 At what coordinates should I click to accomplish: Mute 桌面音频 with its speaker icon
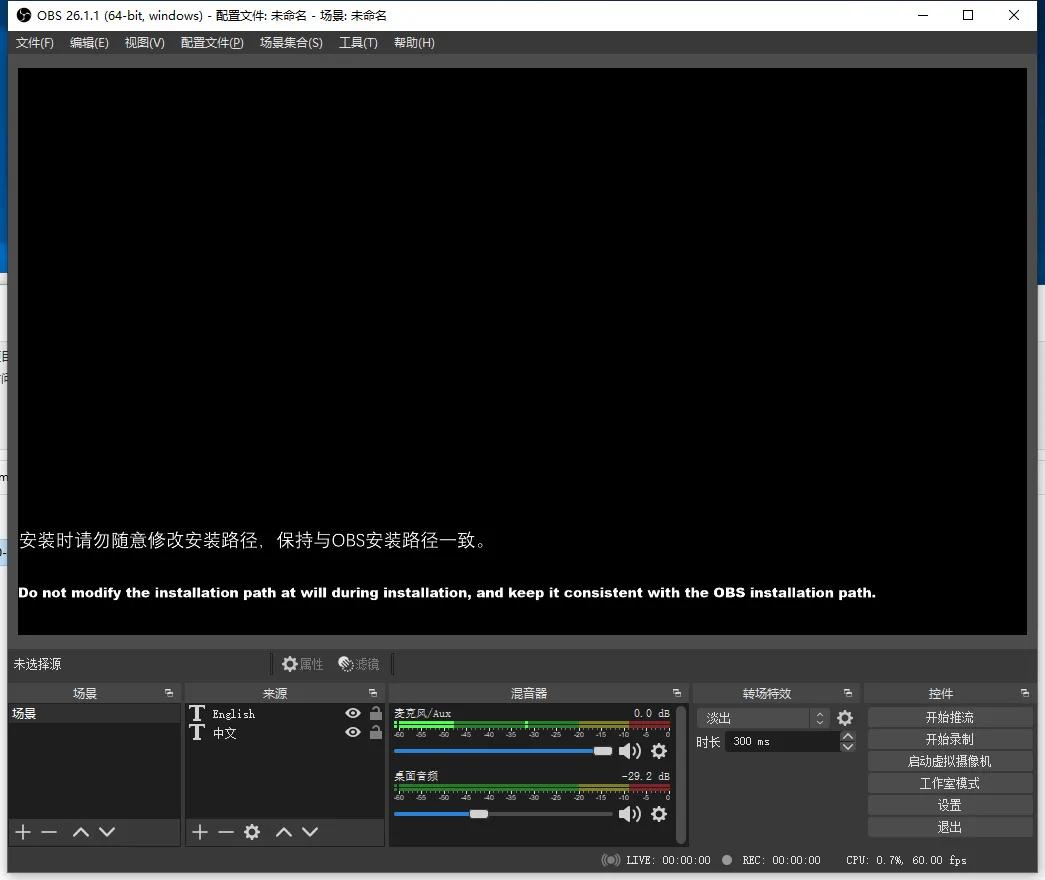[x=629, y=813]
